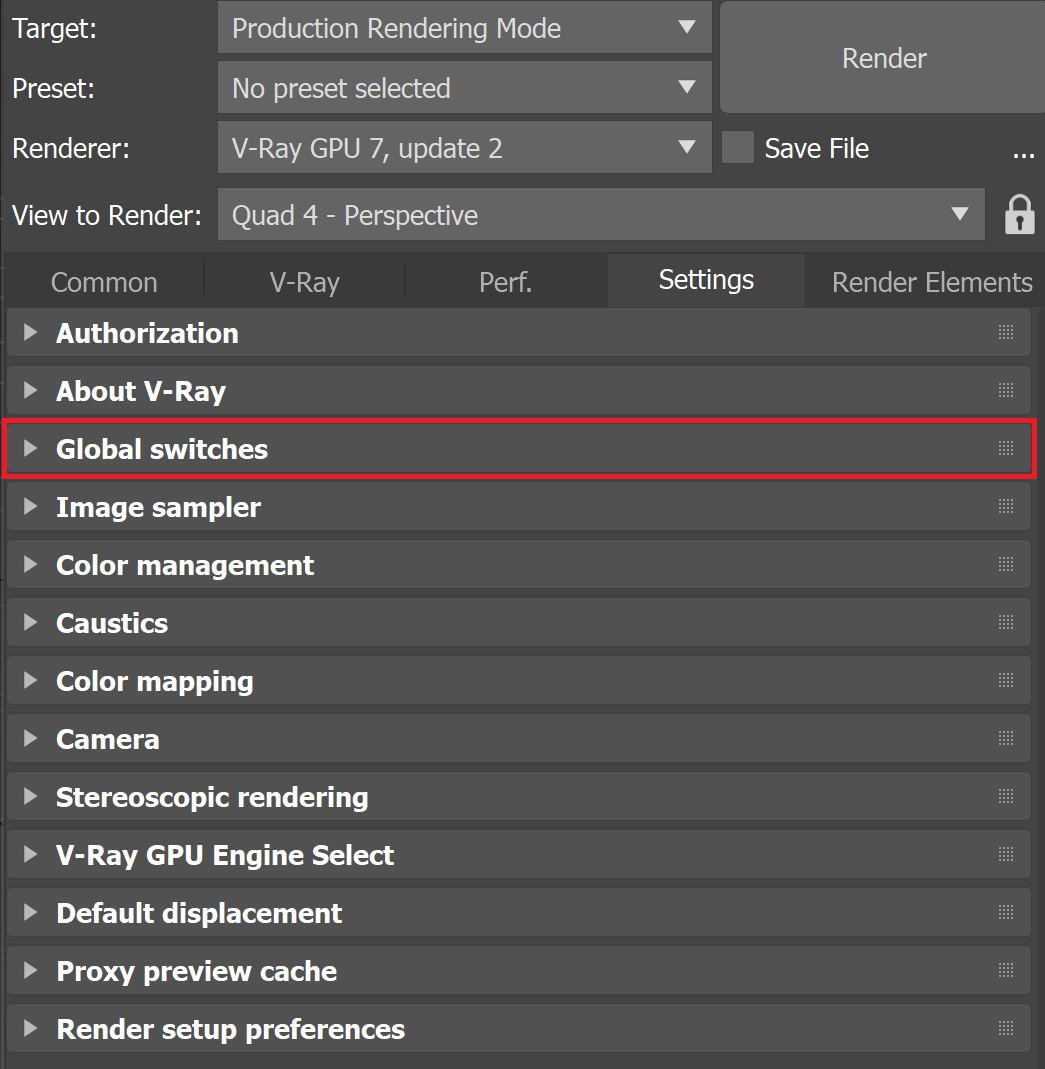Screen dimensions: 1045x1069
Task: Open the View to Render dropdown
Action: pyautogui.click(x=601, y=215)
